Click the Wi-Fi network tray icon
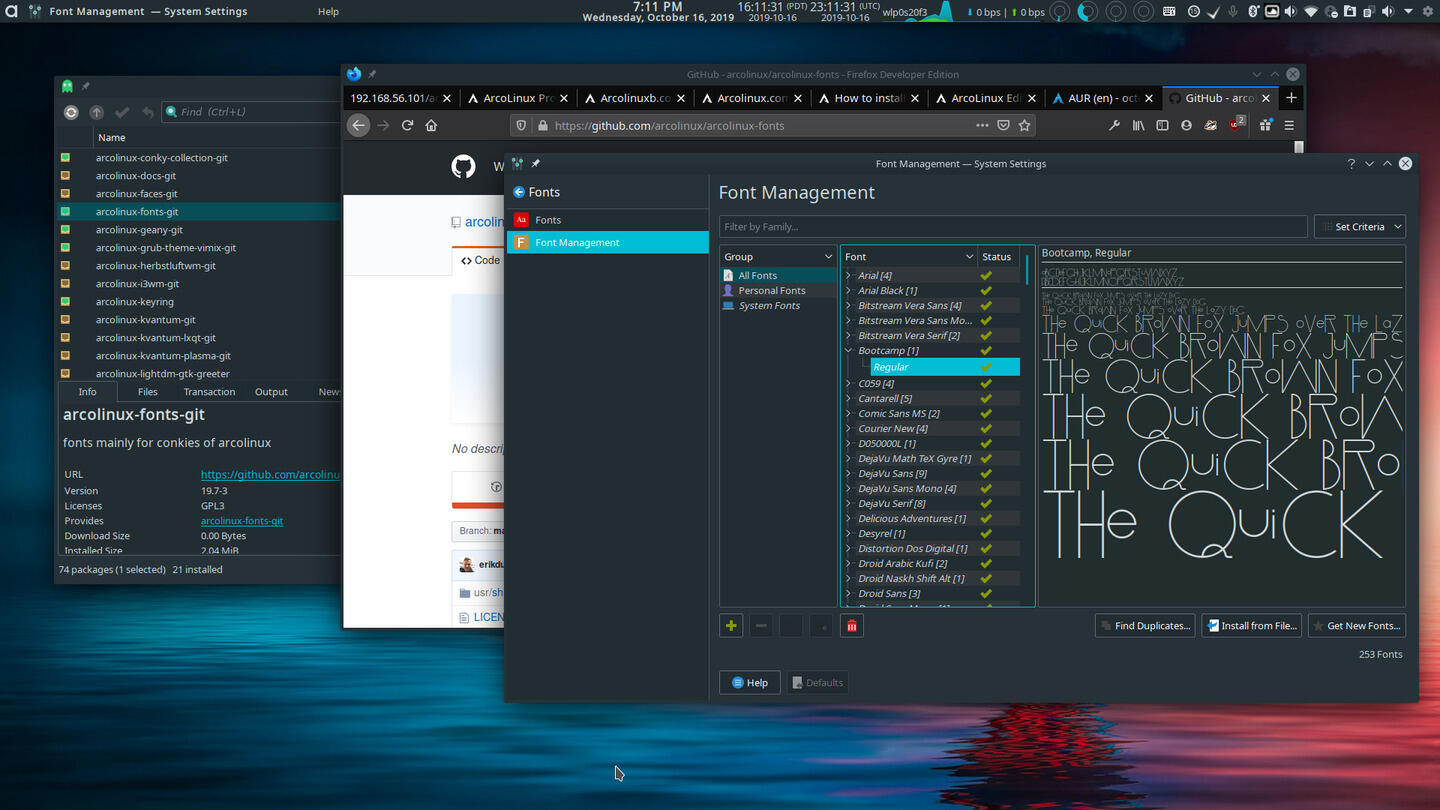 [1311, 12]
